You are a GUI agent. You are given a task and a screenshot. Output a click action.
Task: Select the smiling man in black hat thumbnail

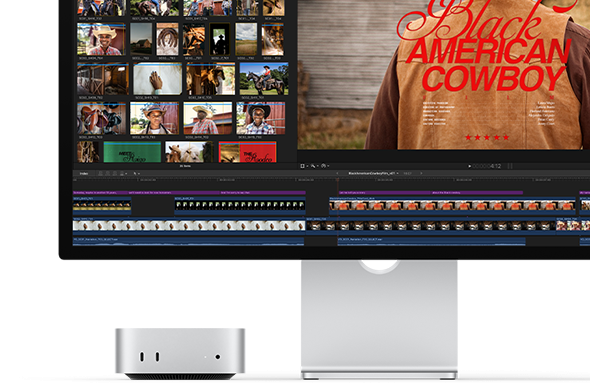click(261, 118)
